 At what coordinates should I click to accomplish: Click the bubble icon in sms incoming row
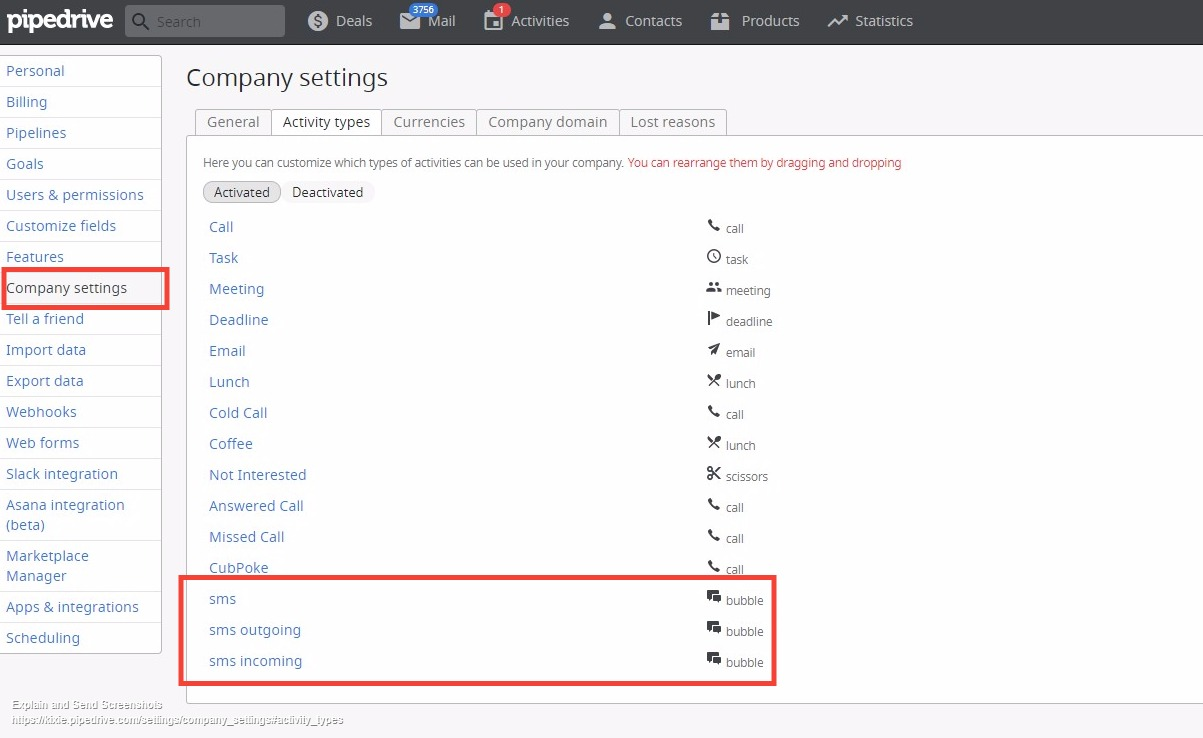pos(714,661)
